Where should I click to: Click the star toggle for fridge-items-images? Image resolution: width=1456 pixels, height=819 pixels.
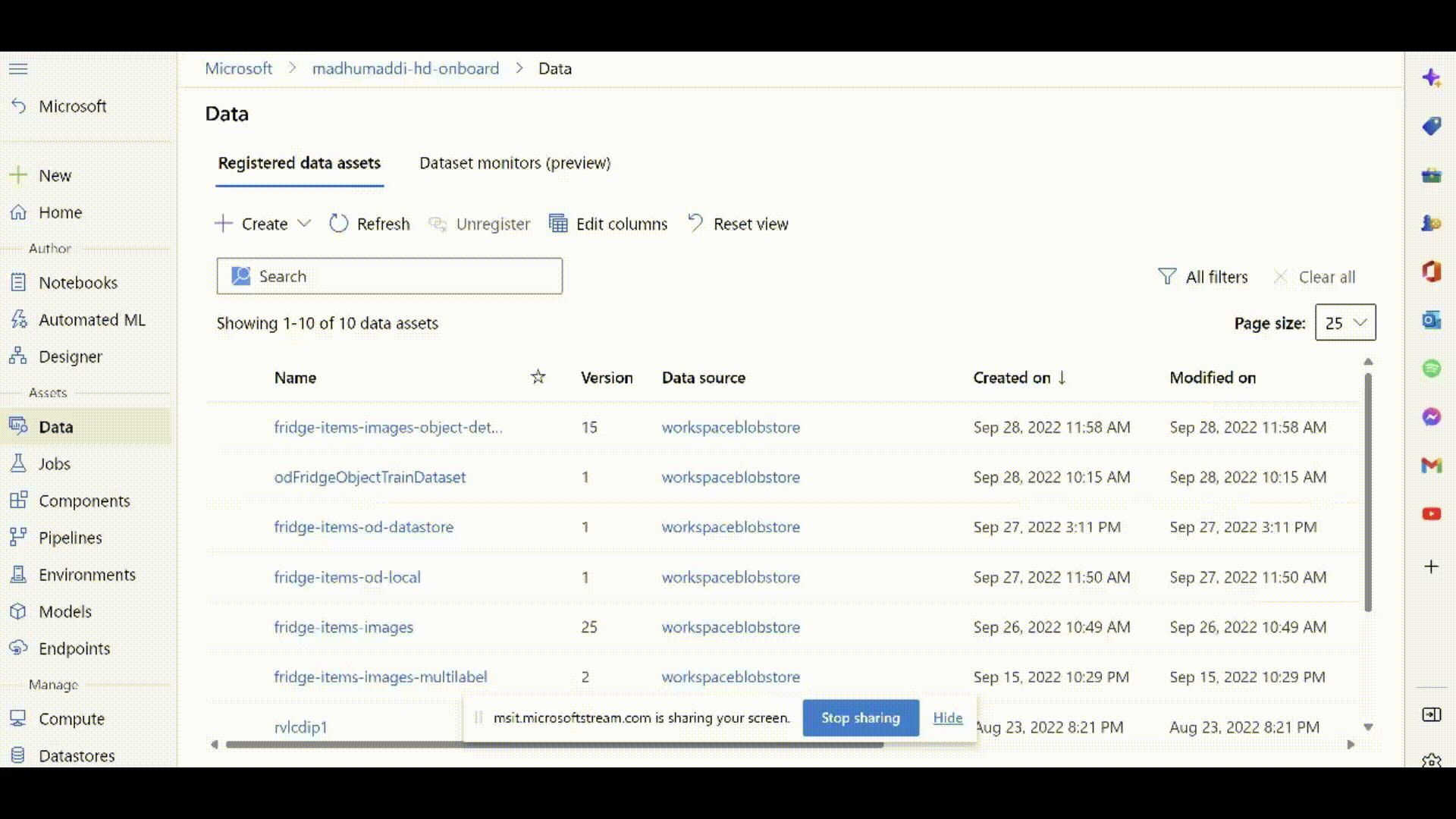coord(538,627)
